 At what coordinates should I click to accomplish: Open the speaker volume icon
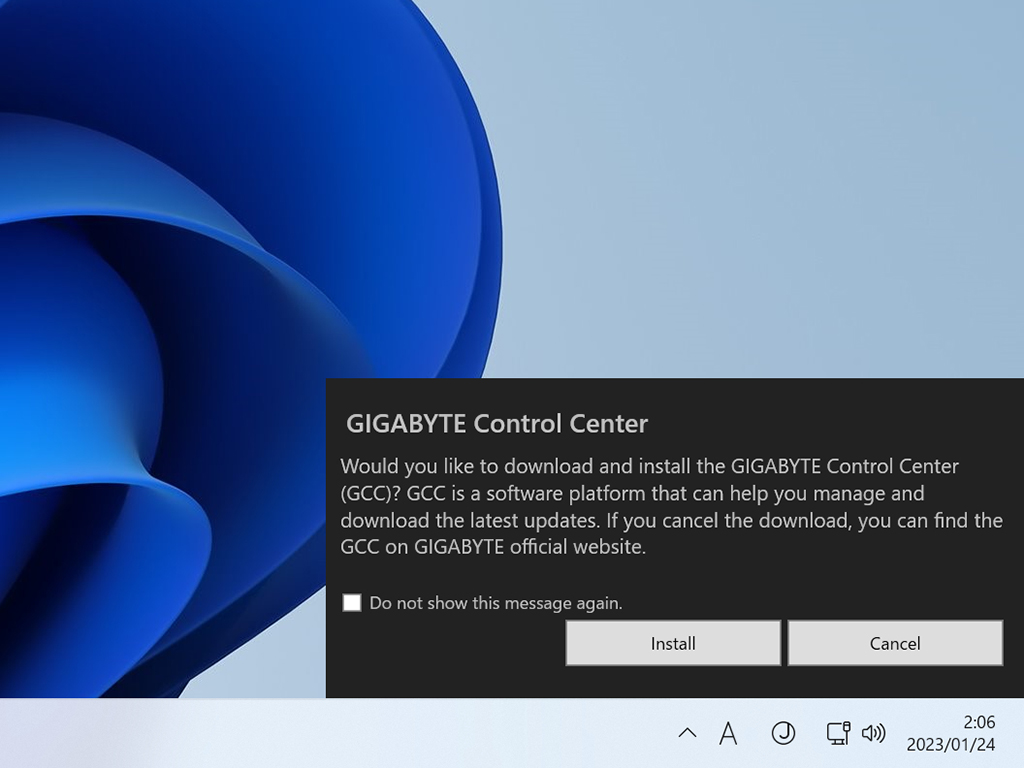[874, 733]
